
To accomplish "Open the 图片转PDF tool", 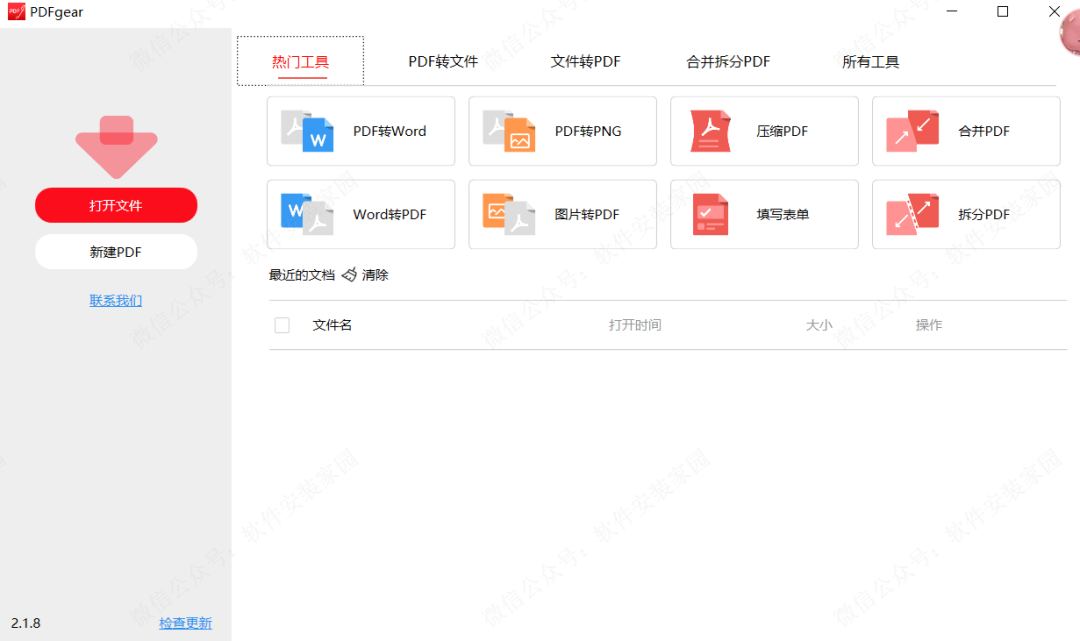I will coord(562,214).
